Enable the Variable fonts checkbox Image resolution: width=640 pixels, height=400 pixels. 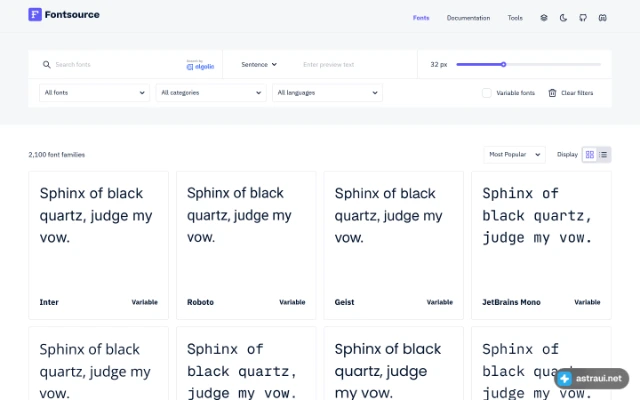click(x=487, y=93)
